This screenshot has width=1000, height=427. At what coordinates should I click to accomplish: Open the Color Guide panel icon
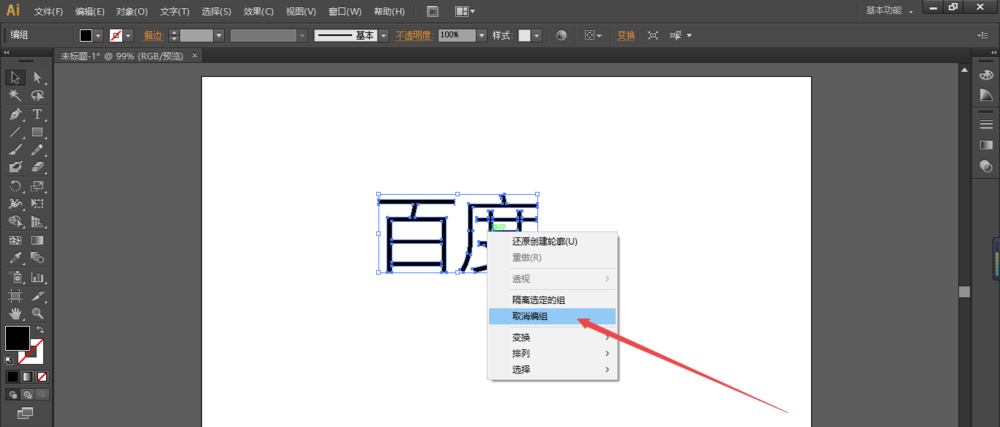coord(986,95)
